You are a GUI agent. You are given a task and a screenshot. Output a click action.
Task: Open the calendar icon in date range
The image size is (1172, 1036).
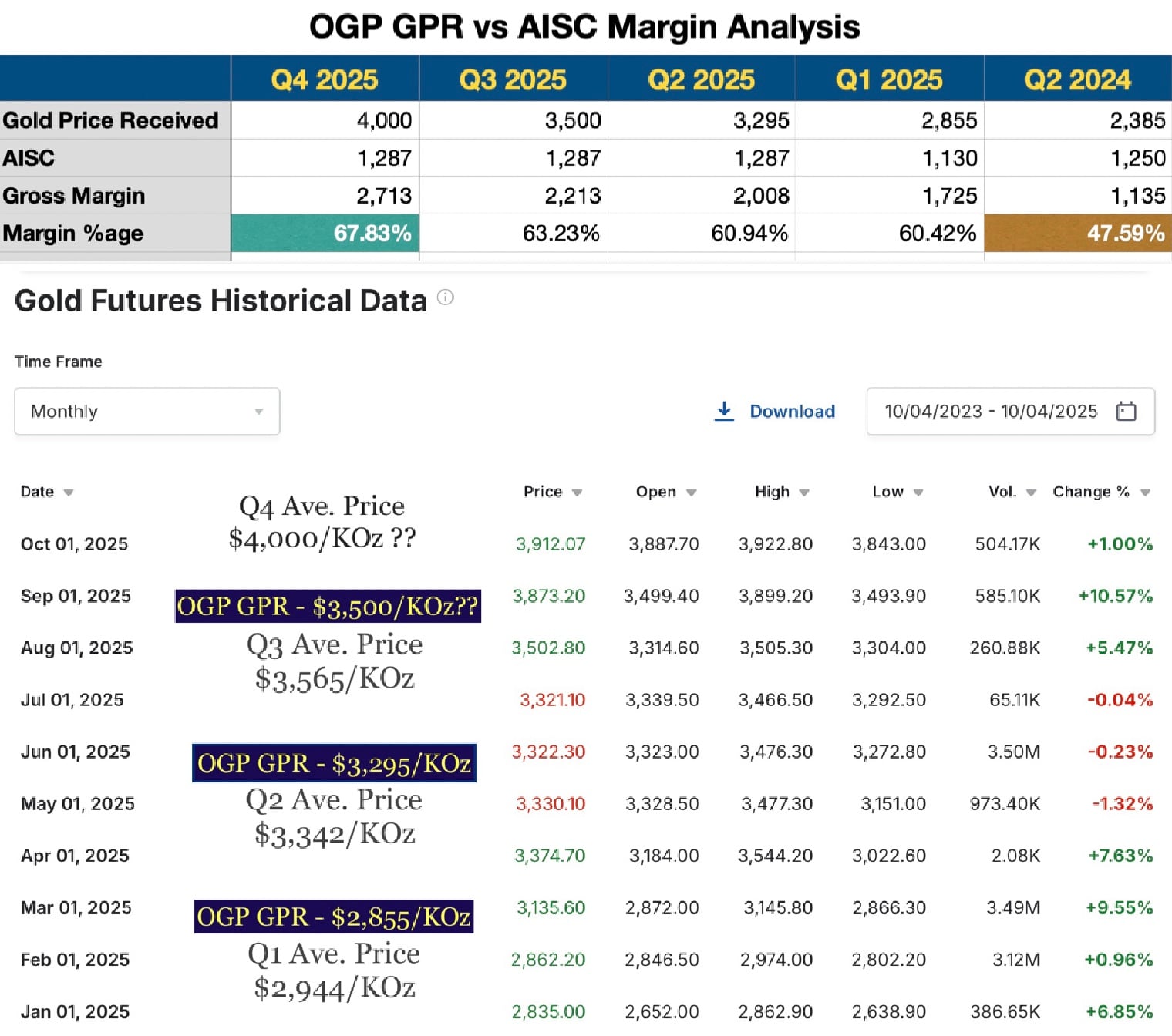(1126, 411)
